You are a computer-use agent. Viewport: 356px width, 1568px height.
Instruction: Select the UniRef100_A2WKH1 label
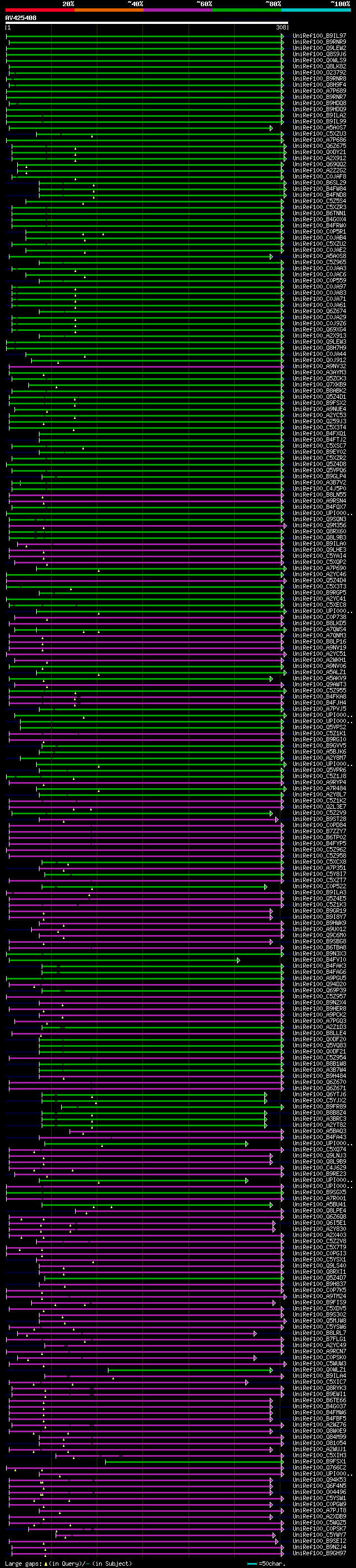[319, 660]
